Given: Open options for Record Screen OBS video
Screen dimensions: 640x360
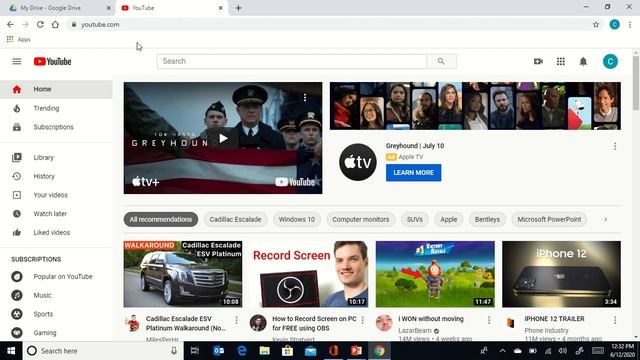Looking at the screenshot, I should (x=362, y=320).
